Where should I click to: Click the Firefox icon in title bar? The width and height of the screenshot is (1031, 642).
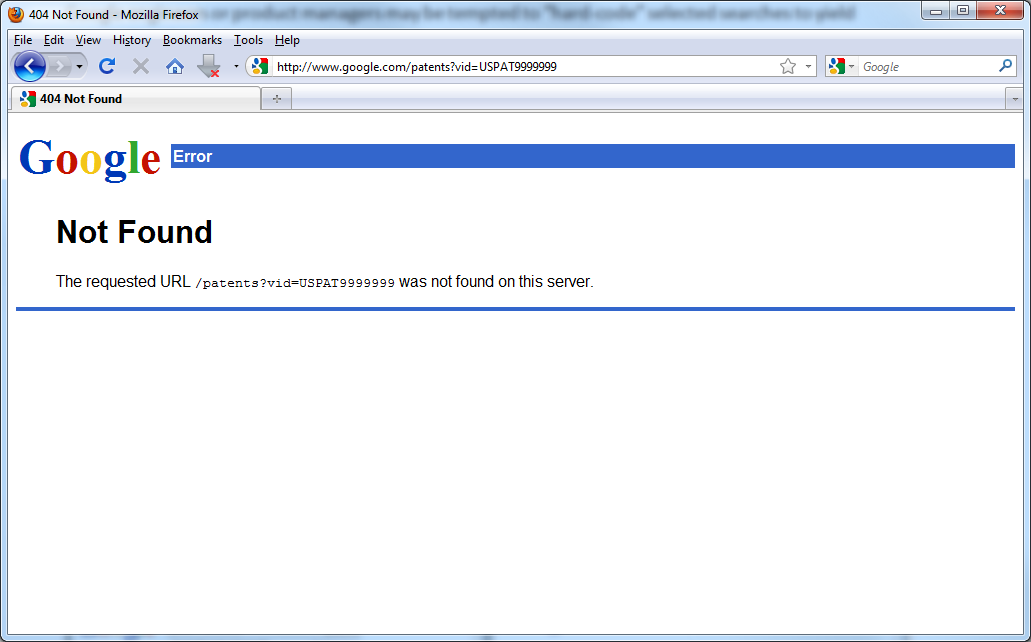point(16,14)
